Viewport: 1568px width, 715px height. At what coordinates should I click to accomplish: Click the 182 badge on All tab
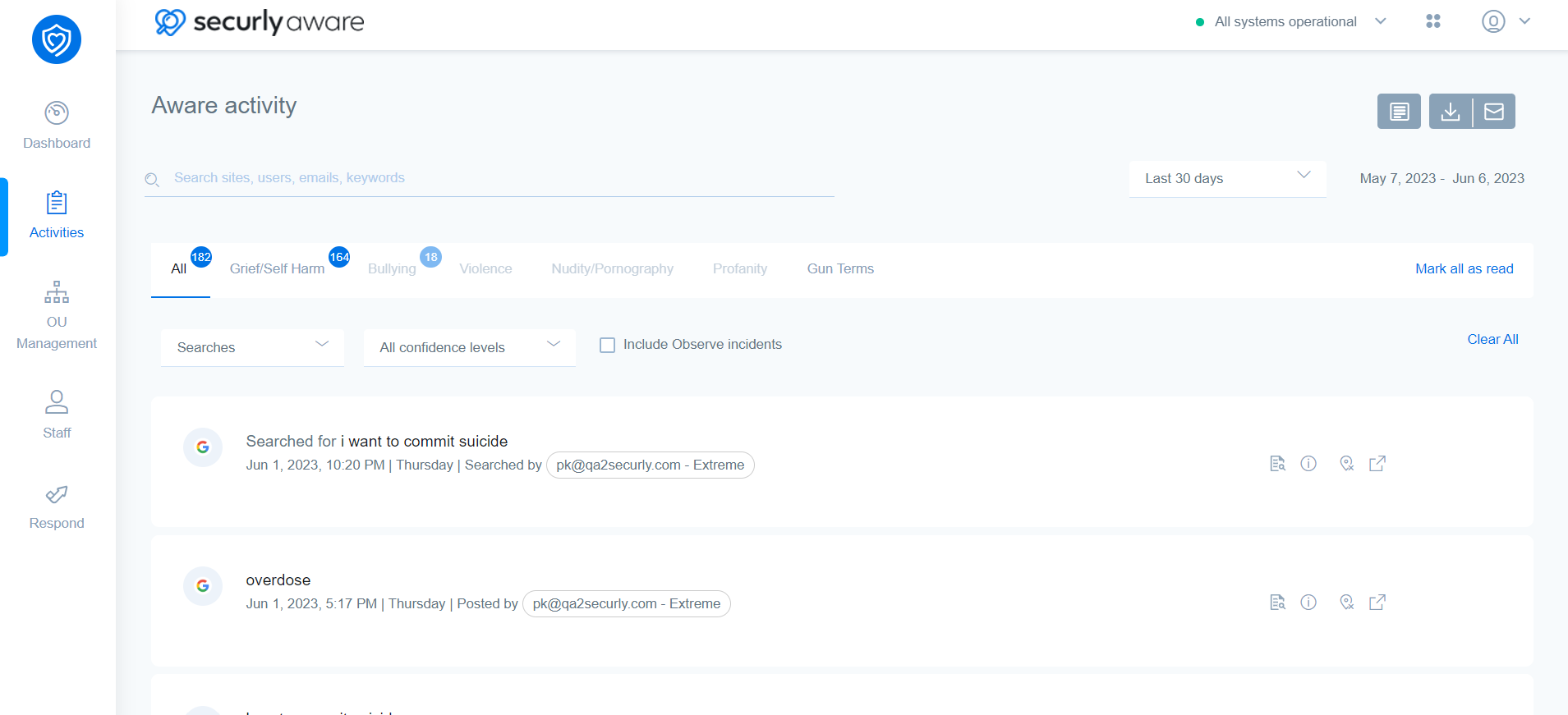201,257
